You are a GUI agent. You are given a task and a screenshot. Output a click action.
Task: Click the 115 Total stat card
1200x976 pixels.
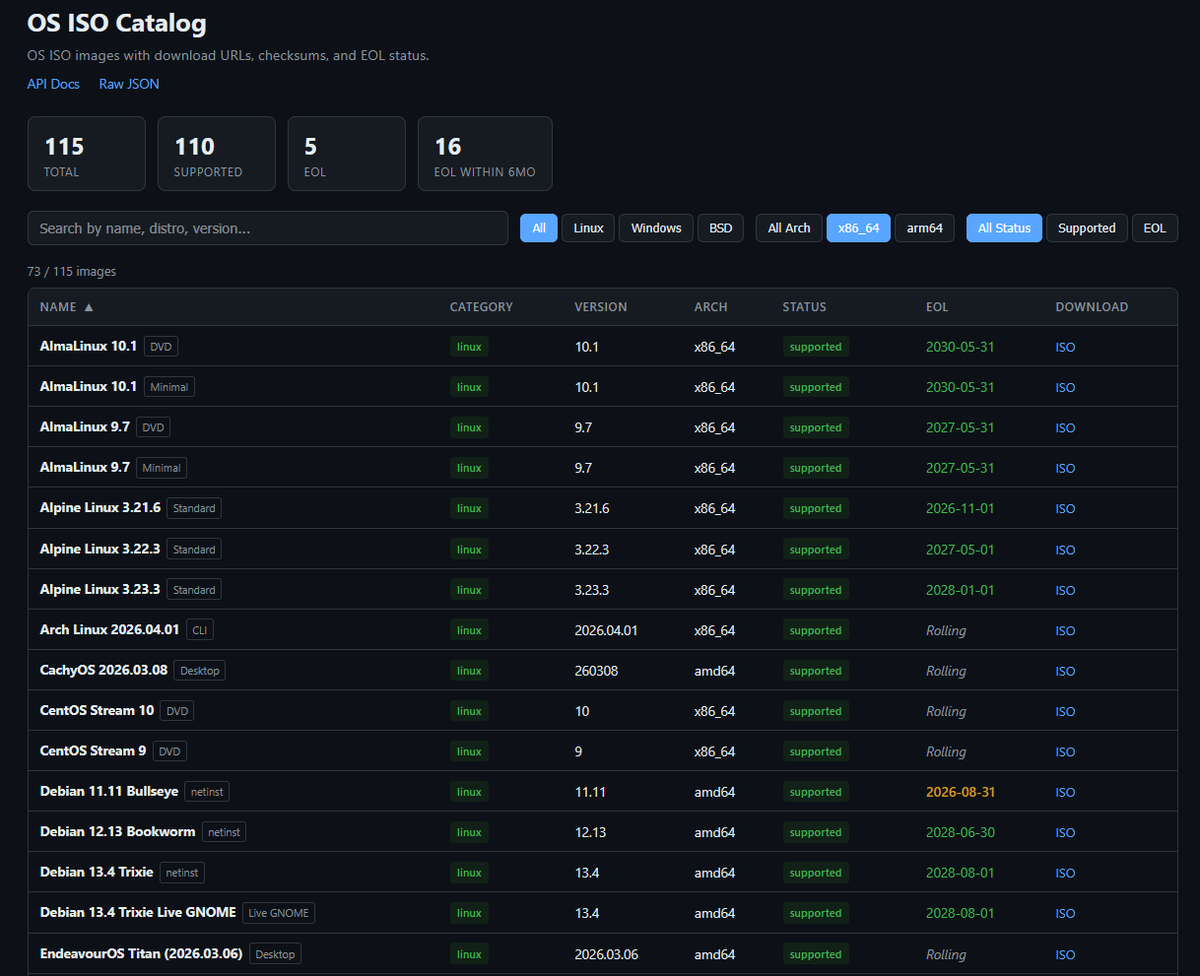pos(87,154)
